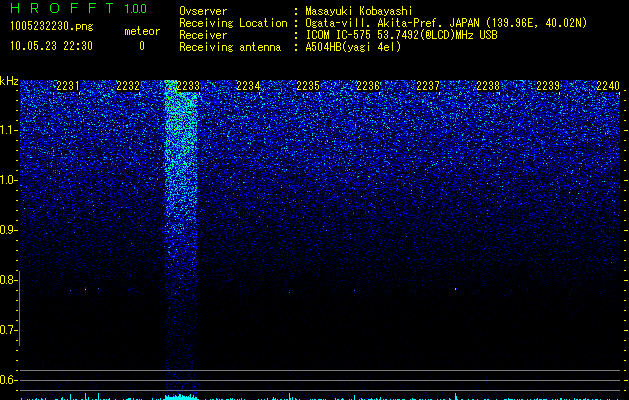Viewport: 629px width, 400px height.
Task: Click the meteor label
Action: click(x=142, y=31)
